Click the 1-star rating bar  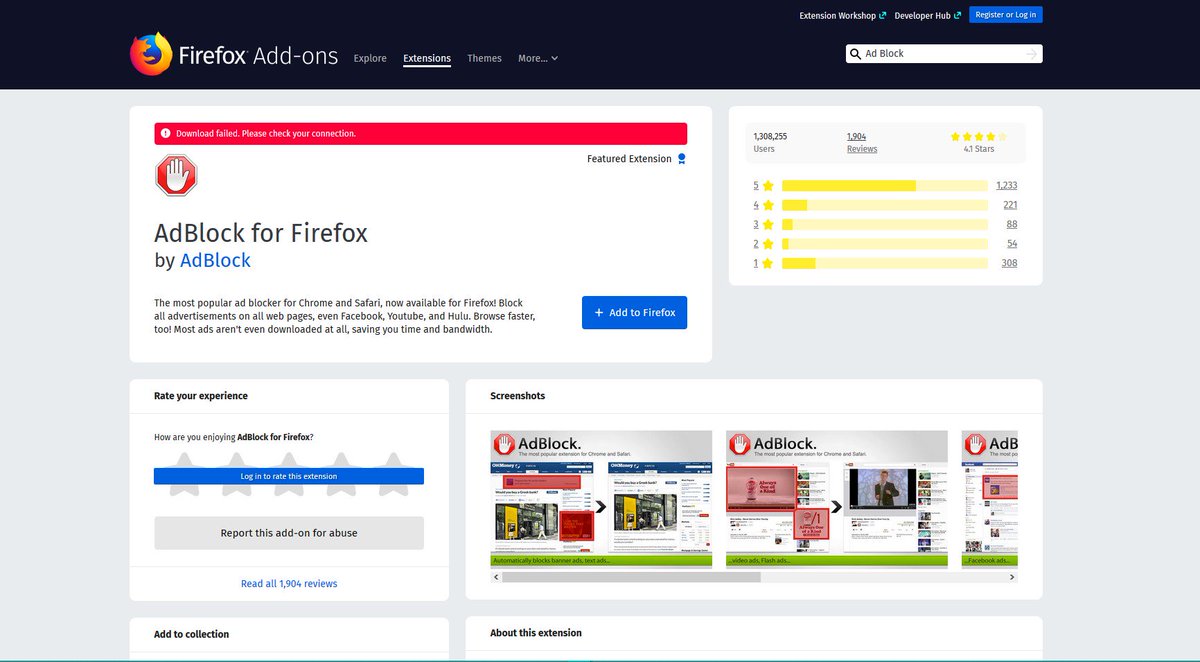(x=885, y=264)
